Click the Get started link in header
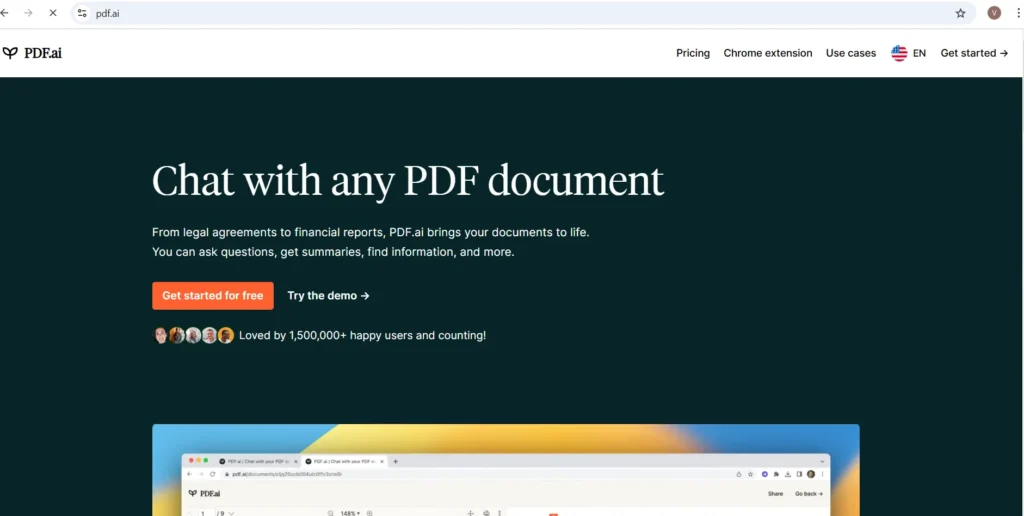Image resolution: width=1024 pixels, height=516 pixels. [x=974, y=54]
